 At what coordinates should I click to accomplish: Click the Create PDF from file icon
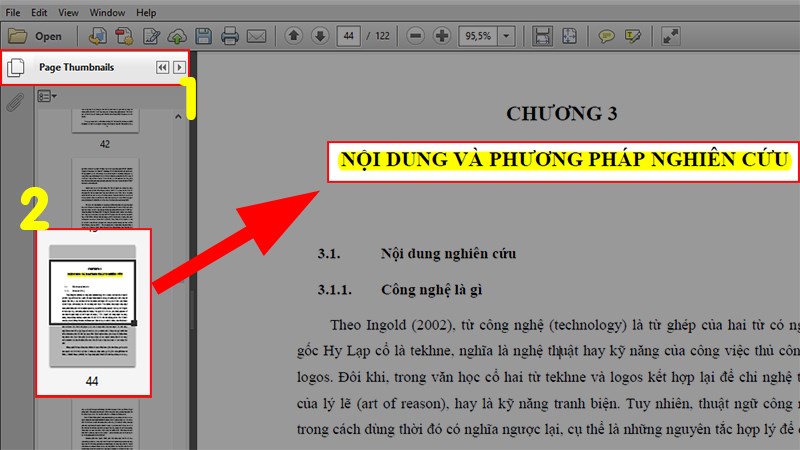click(97, 36)
